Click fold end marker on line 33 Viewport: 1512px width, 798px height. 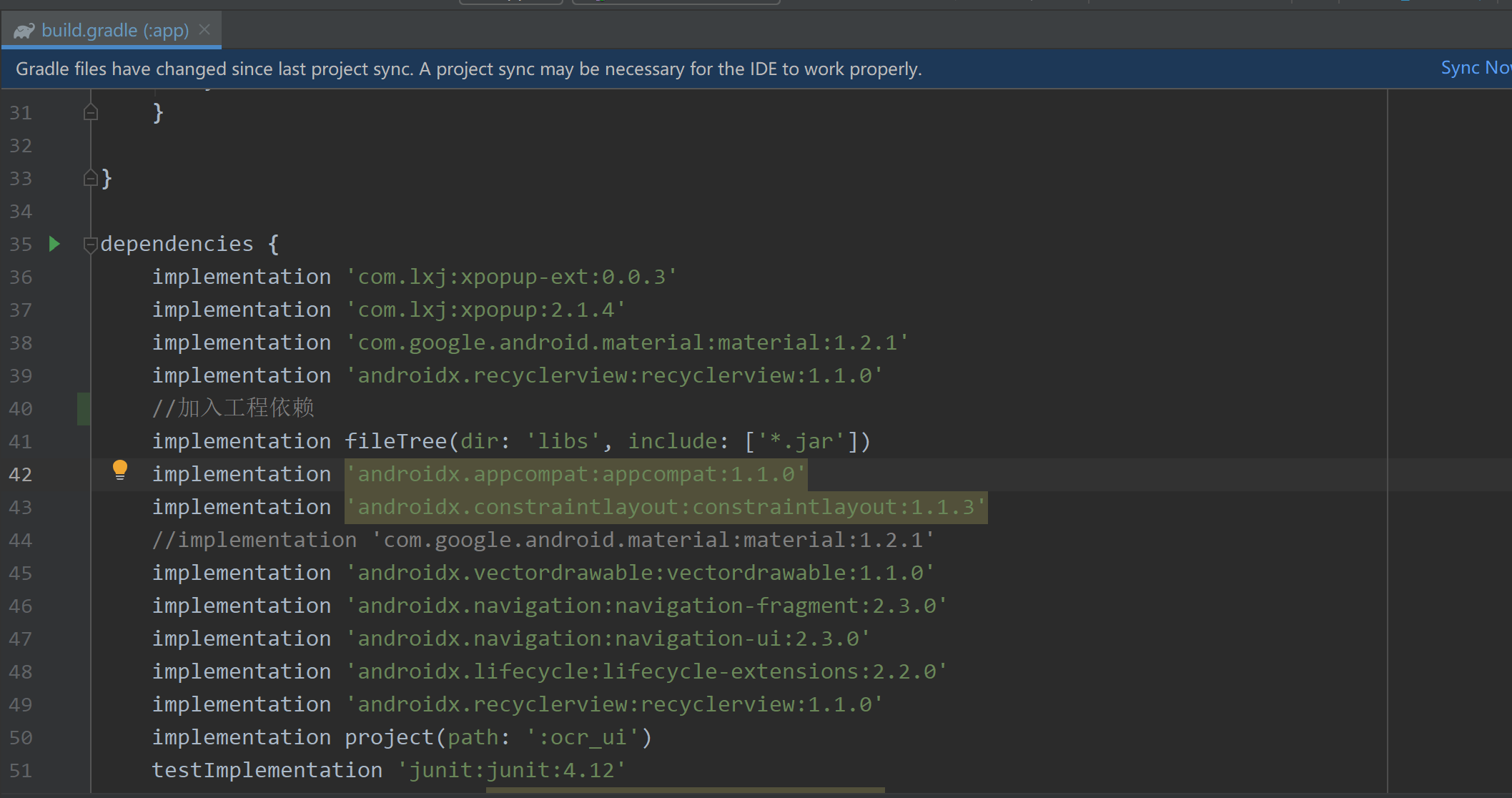(x=90, y=178)
